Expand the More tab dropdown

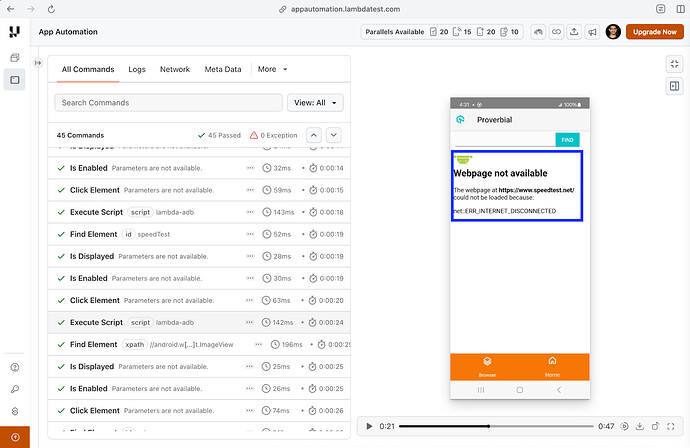point(272,70)
